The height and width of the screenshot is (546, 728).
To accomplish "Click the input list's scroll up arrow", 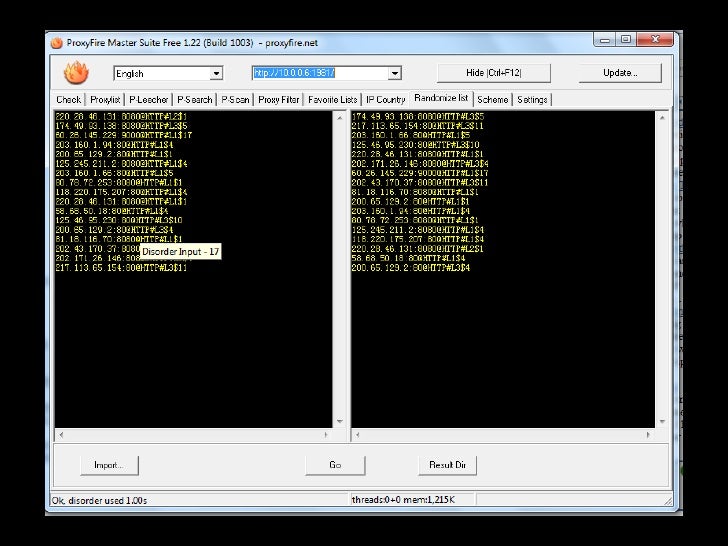I will 339,118.
